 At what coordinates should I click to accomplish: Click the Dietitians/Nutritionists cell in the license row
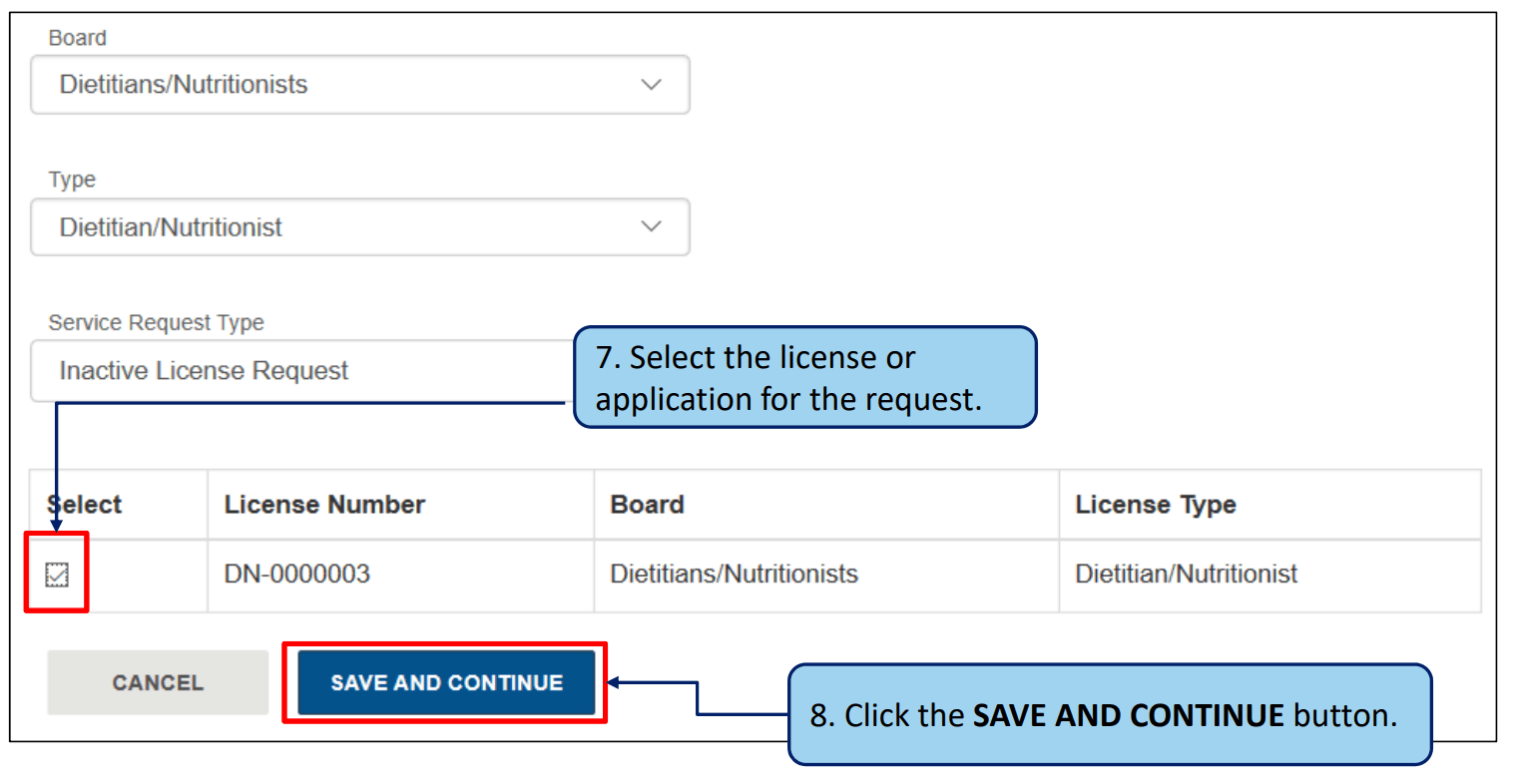[x=734, y=575]
